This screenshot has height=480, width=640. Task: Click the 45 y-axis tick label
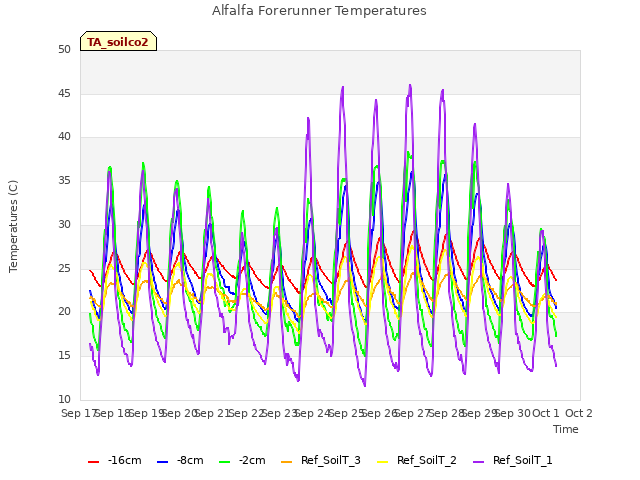(x=64, y=93)
